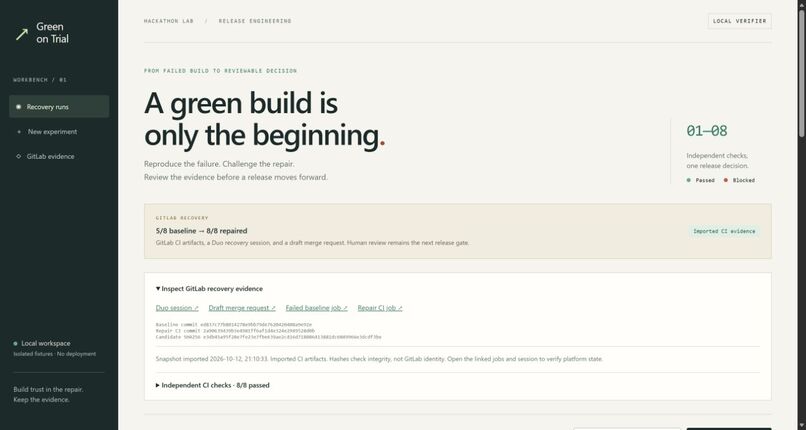
Task: Click the scrollbar up arrow
Action: click(x=801, y=4)
